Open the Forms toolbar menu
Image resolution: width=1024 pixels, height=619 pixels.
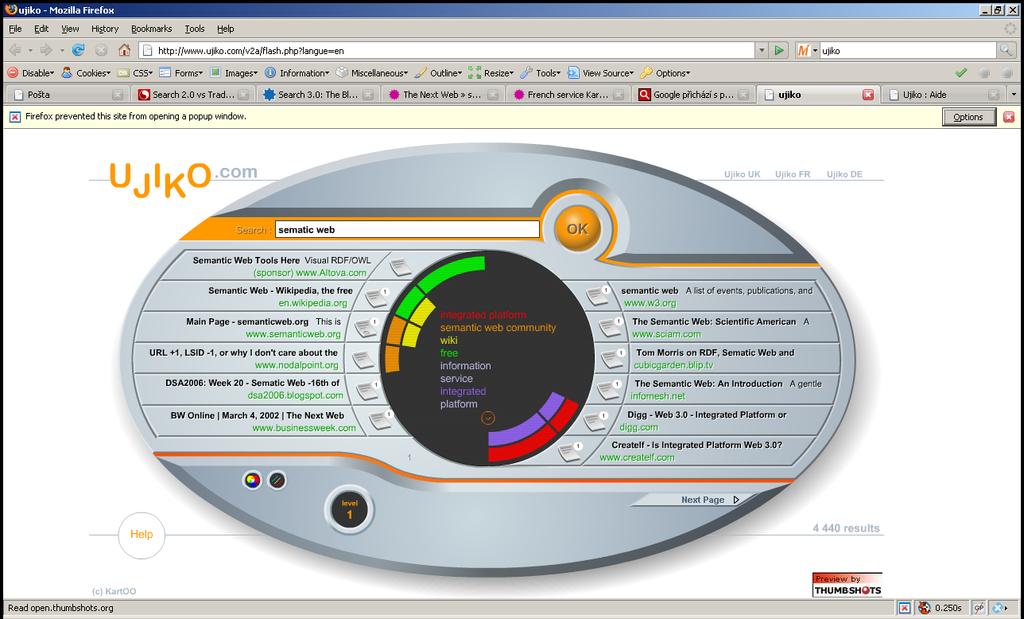pyautogui.click(x=182, y=73)
